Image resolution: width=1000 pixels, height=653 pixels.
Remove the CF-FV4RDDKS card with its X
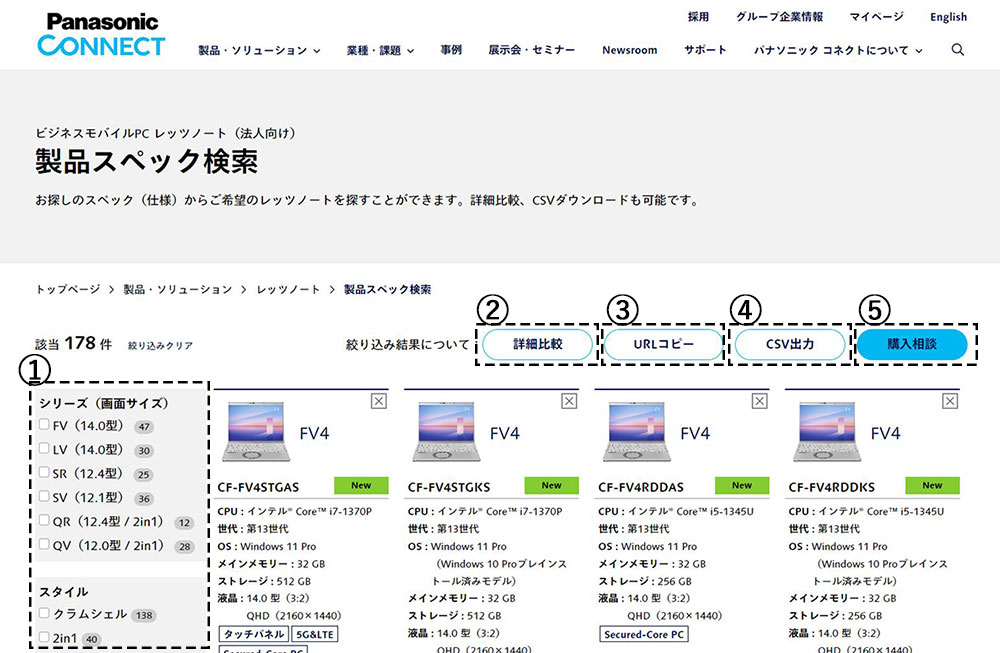[x=949, y=400]
